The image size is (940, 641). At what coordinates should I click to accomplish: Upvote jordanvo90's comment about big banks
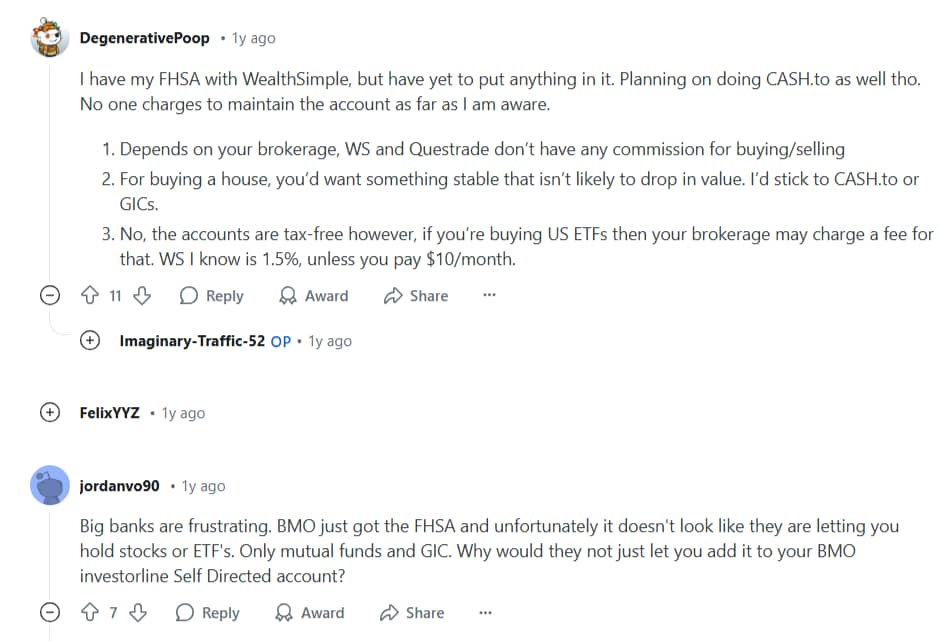(90, 613)
